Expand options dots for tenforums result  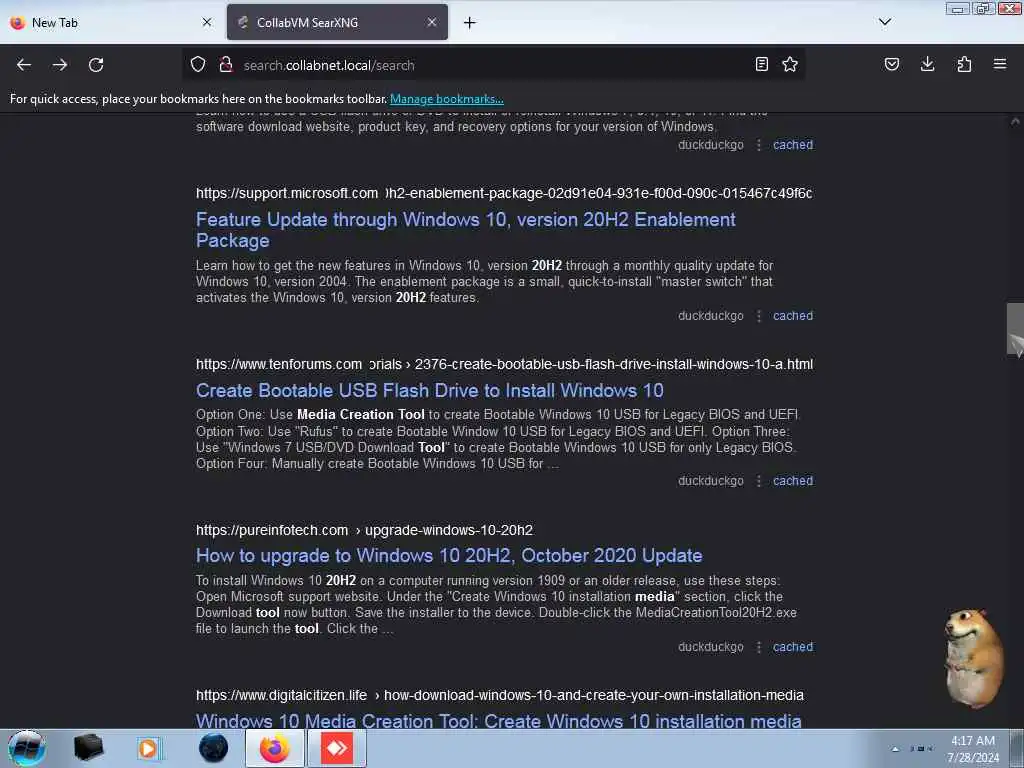coord(759,481)
